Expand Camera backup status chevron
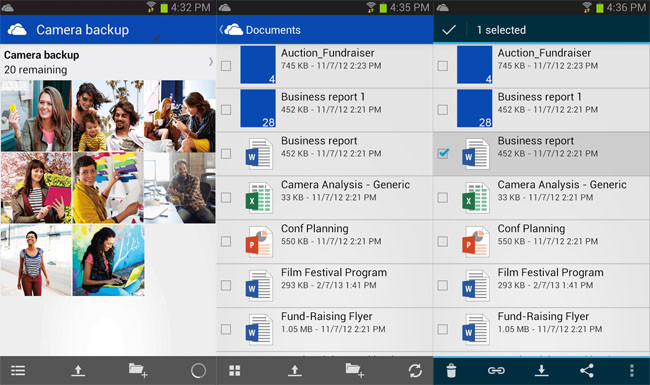Screen dimensions: 650x385 pyautogui.click(x=211, y=62)
